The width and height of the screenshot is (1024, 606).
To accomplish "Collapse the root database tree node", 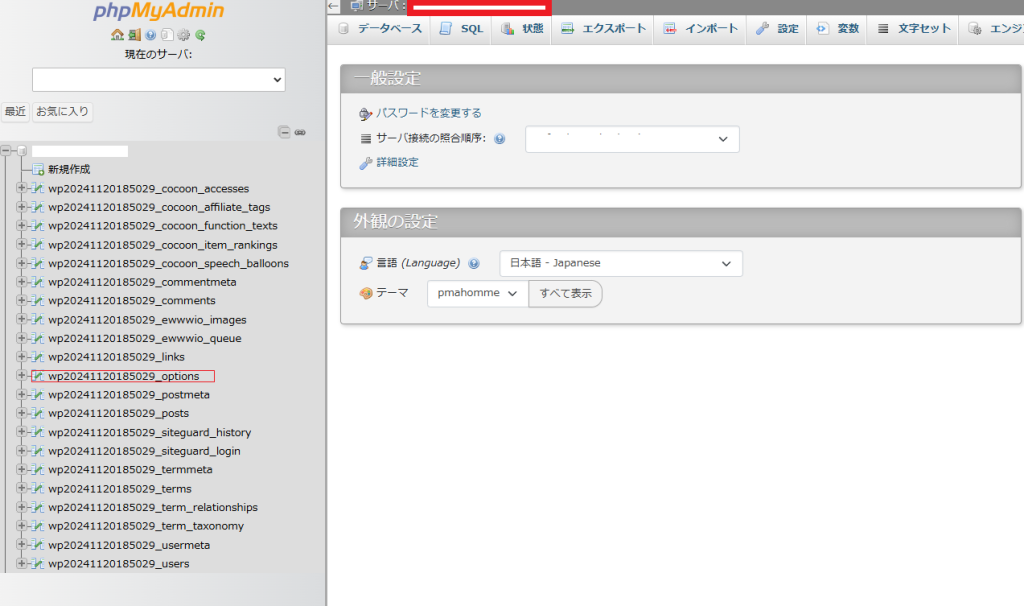I will 7,151.
